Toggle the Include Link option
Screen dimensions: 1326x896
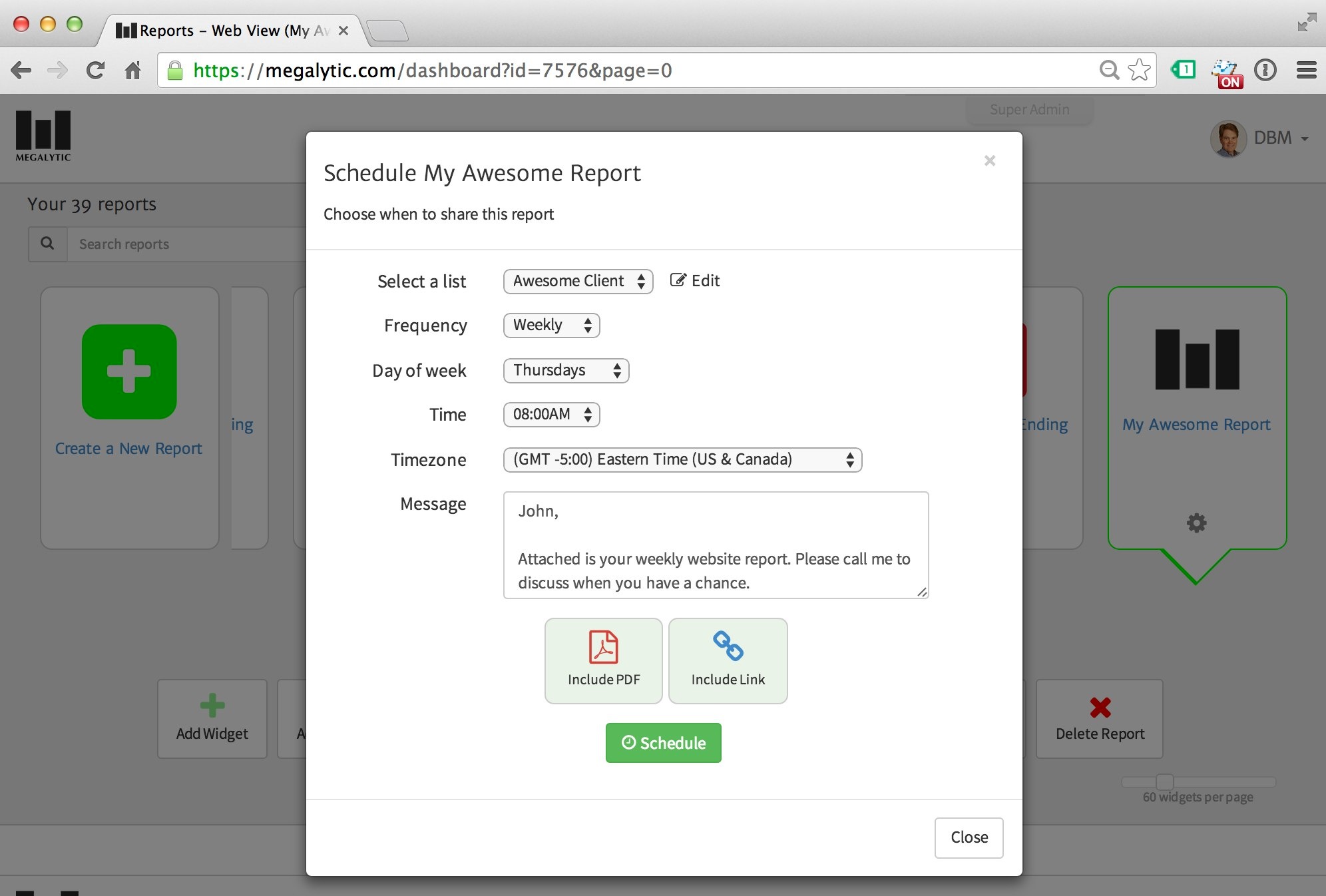pos(728,660)
